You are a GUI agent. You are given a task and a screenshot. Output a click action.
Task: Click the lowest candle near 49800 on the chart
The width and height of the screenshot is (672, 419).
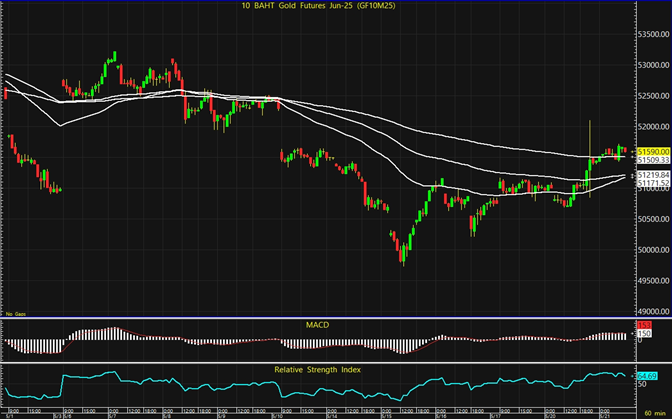coord(403,259)
